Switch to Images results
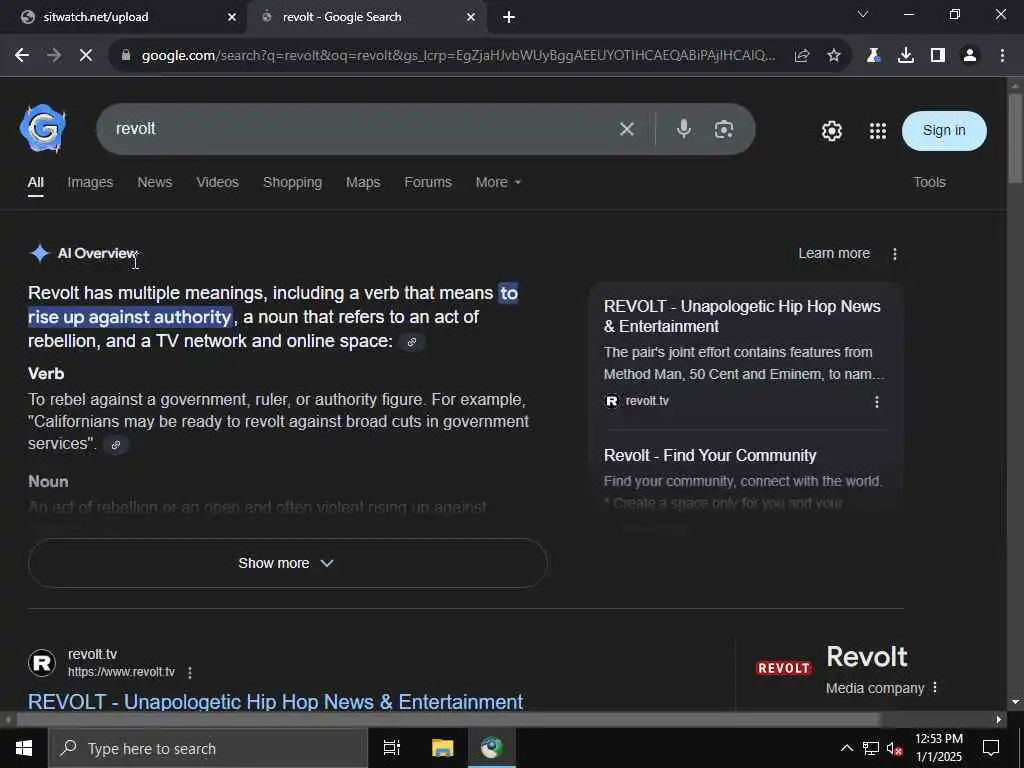The height and width of the screenshot is (768, 1024). click(90, 182)
